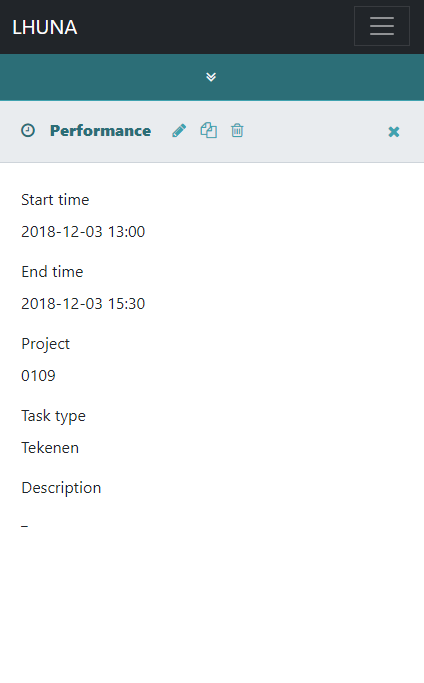Go to the LHUNA home link
This screenshot has width=424, height=683.
coord(44,27)
